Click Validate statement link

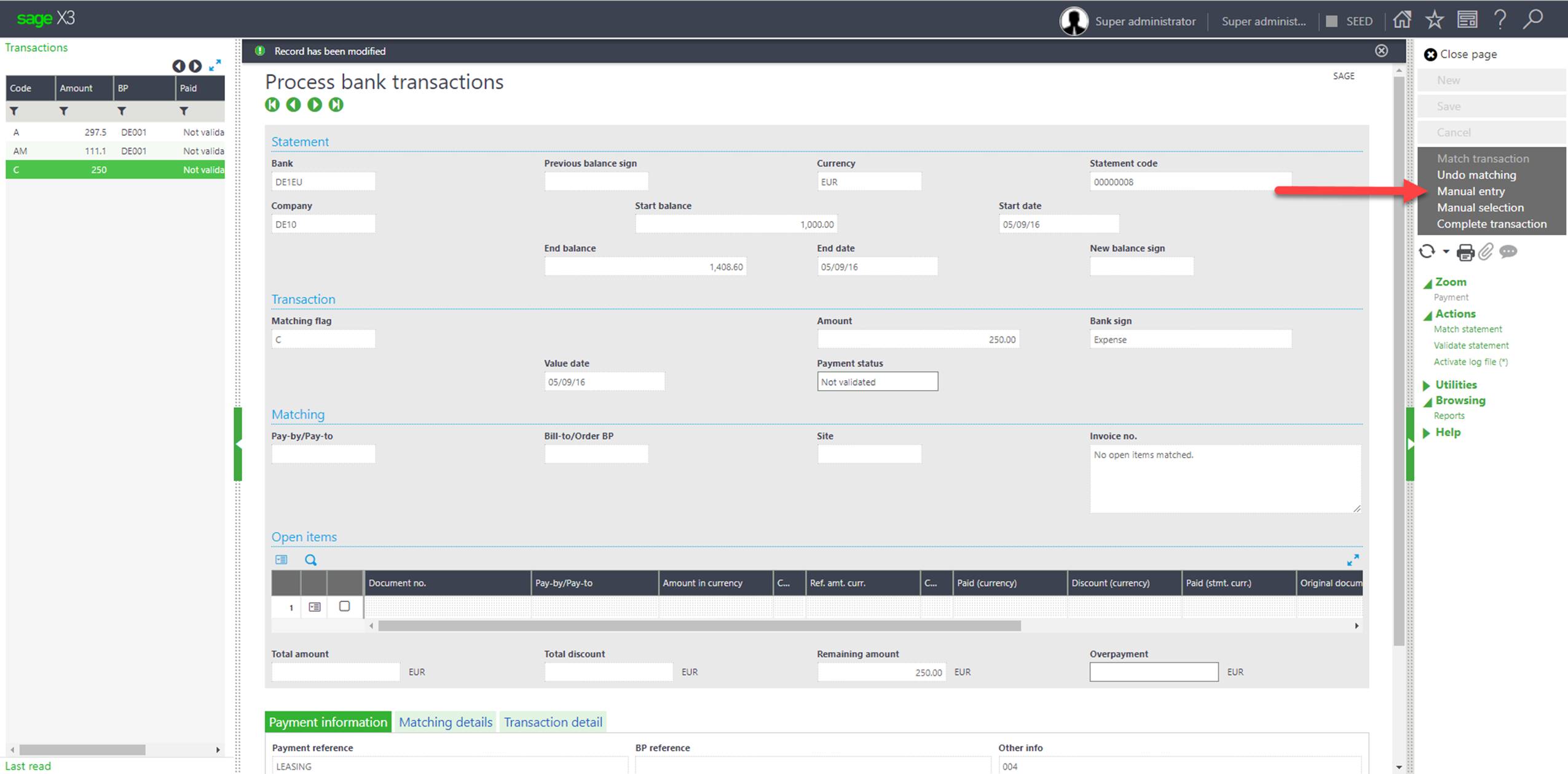tap(1471, 346)
